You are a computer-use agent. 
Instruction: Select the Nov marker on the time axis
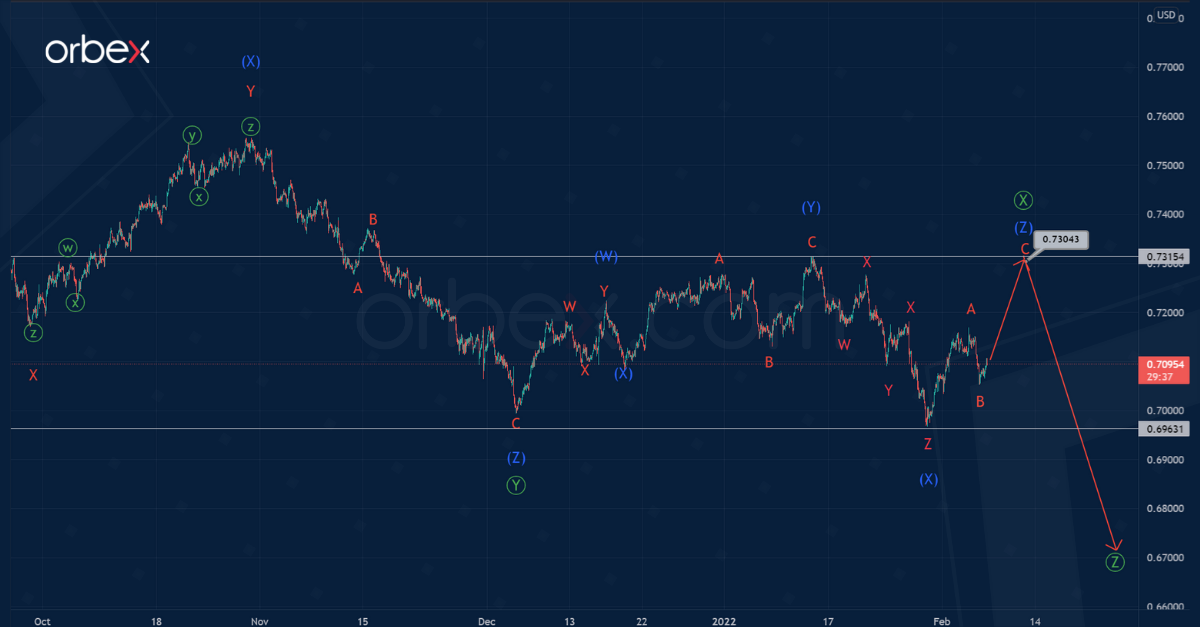coord(260,620)
